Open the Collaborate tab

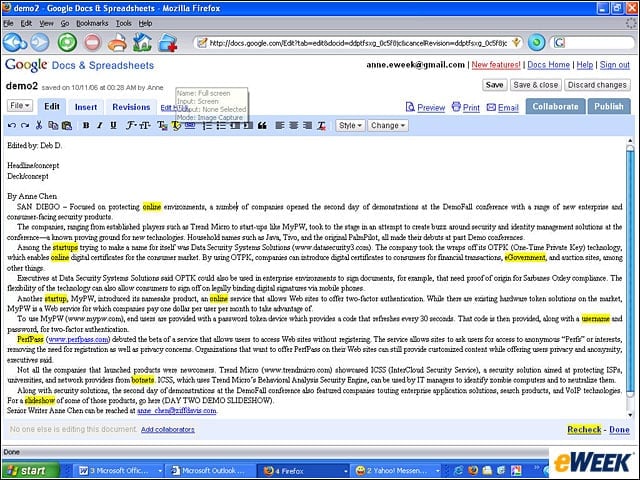click(x=555, y=107)
